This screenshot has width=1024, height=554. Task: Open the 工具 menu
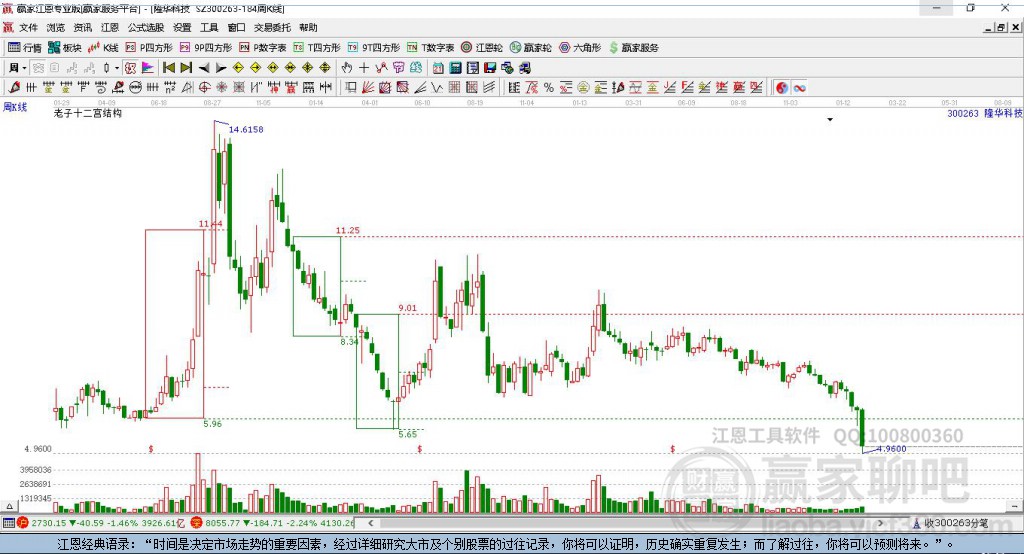[209, 27]
